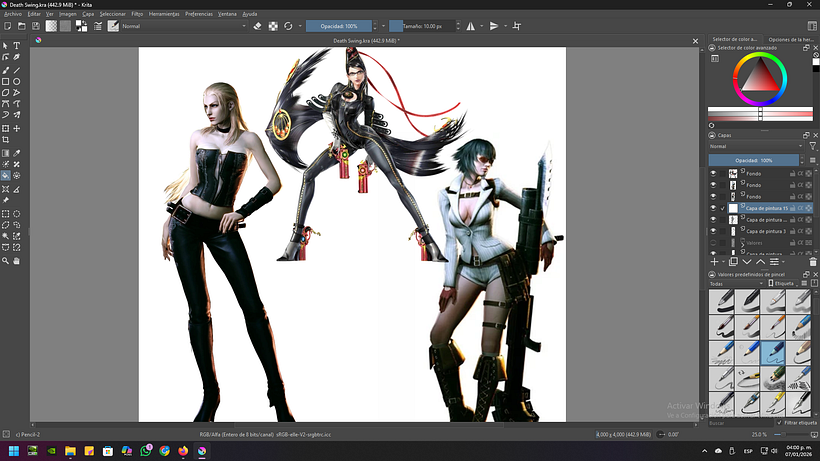Hide the top Fondo layer
Viewport: 820px width, 461px height.
point(713,174)
